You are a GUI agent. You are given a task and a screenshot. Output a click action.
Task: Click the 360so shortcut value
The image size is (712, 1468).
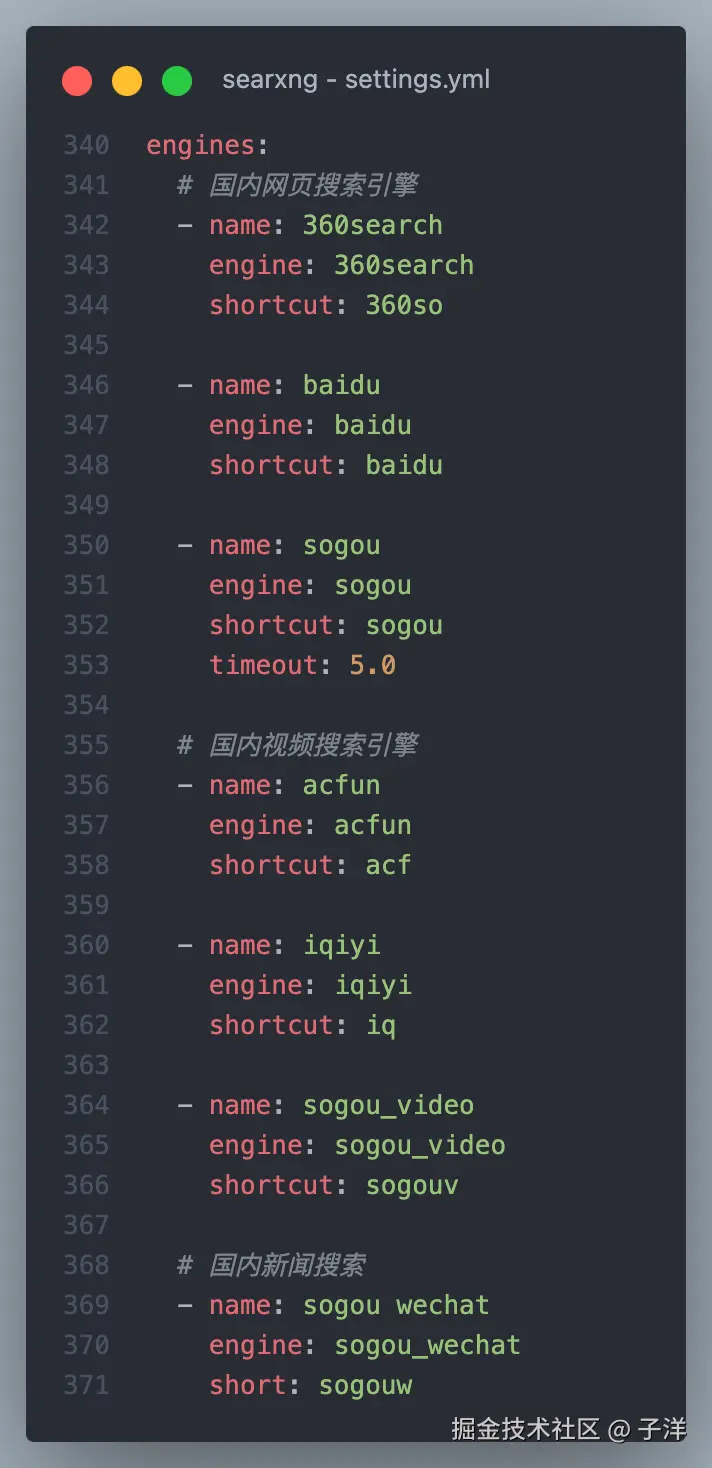[x=403, y=305]
